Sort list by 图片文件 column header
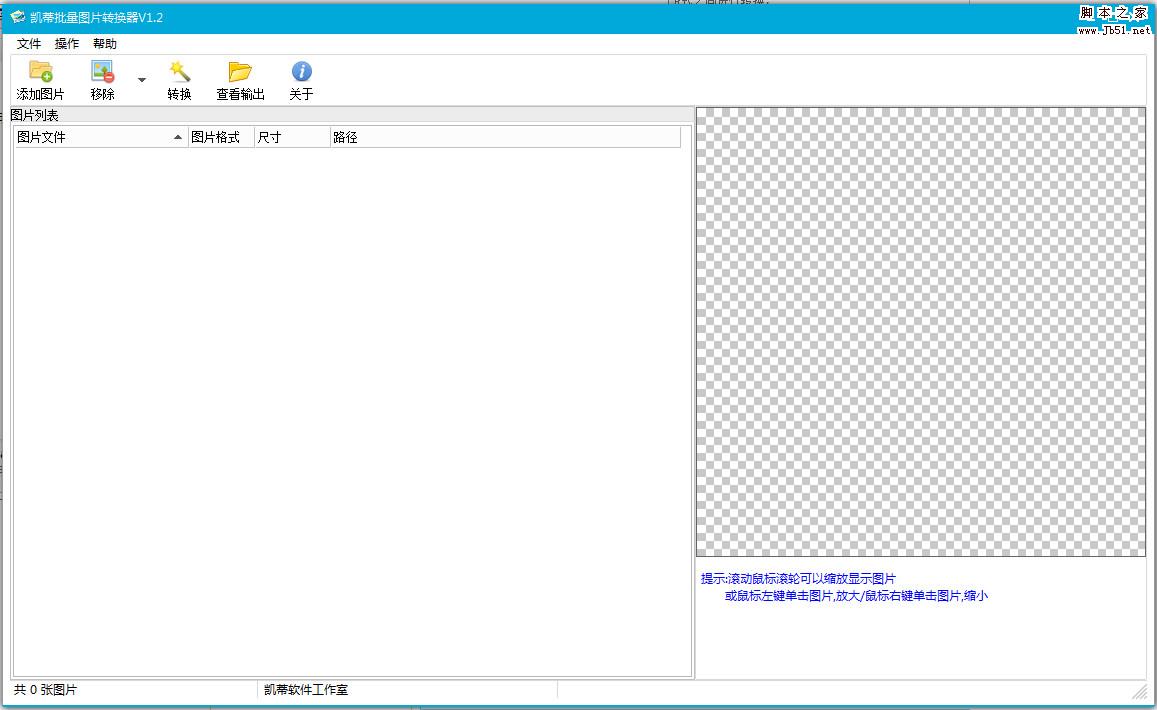Screen dimensions: 1157x710 [101, 137]
